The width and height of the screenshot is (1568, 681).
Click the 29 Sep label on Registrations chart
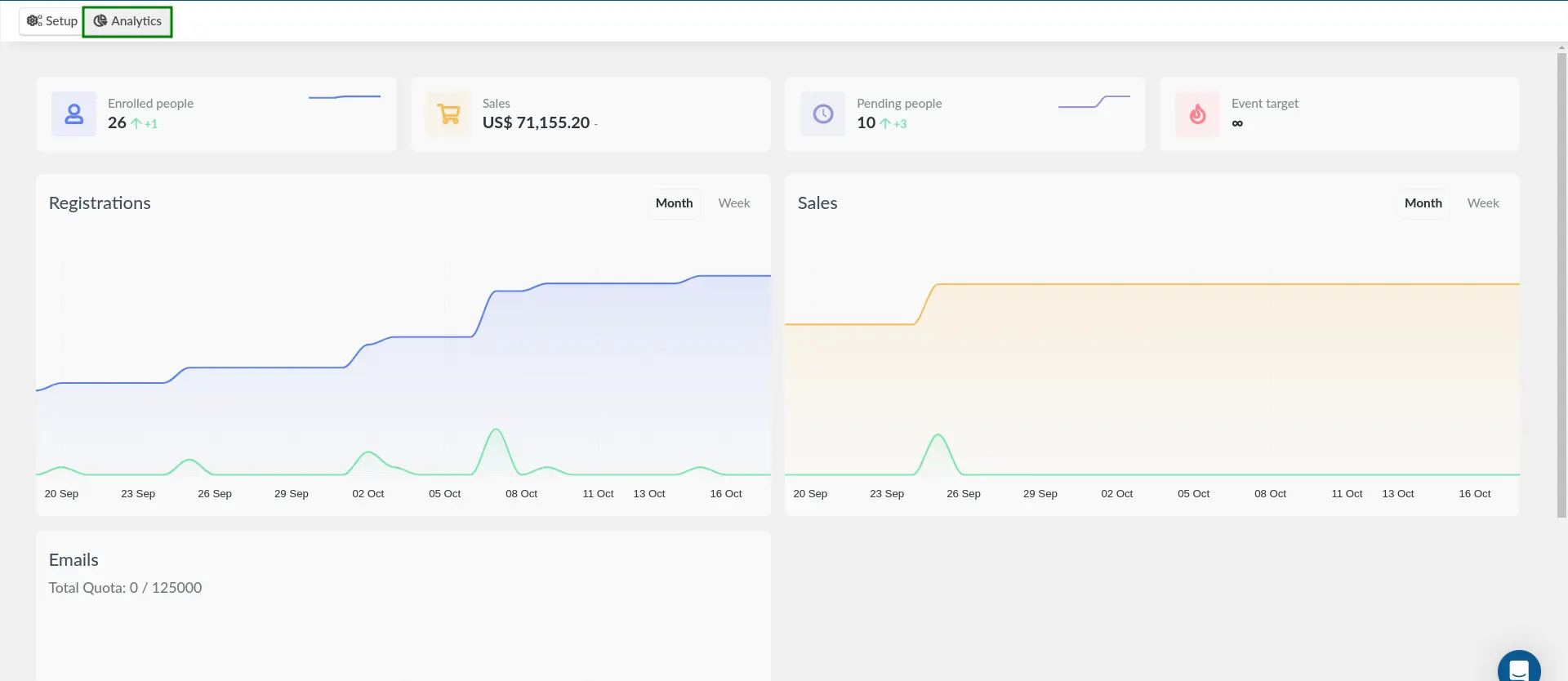click(292, 494)
